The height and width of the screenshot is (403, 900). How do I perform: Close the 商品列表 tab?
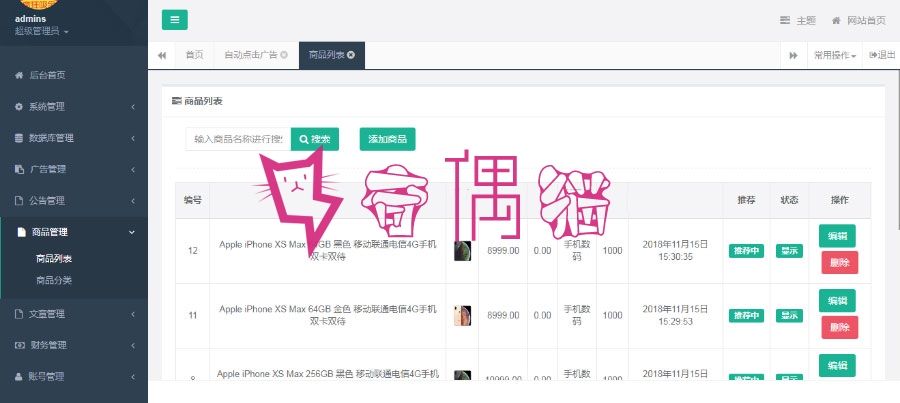tap(351, 55)
